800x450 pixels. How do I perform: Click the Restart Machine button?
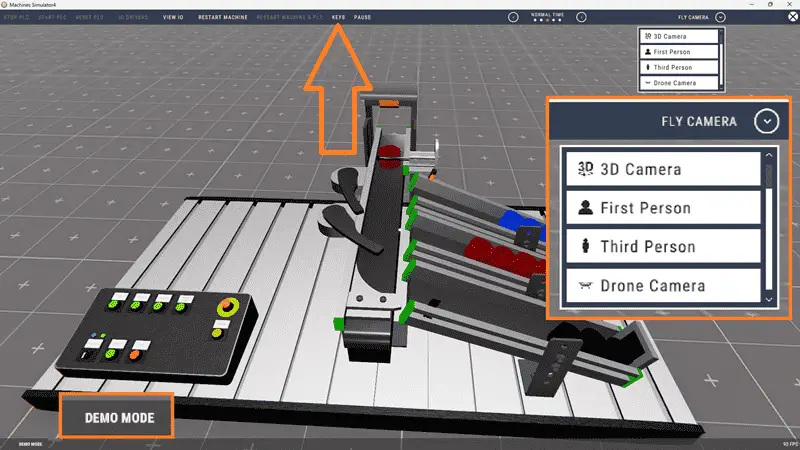[x=223, y=17]
